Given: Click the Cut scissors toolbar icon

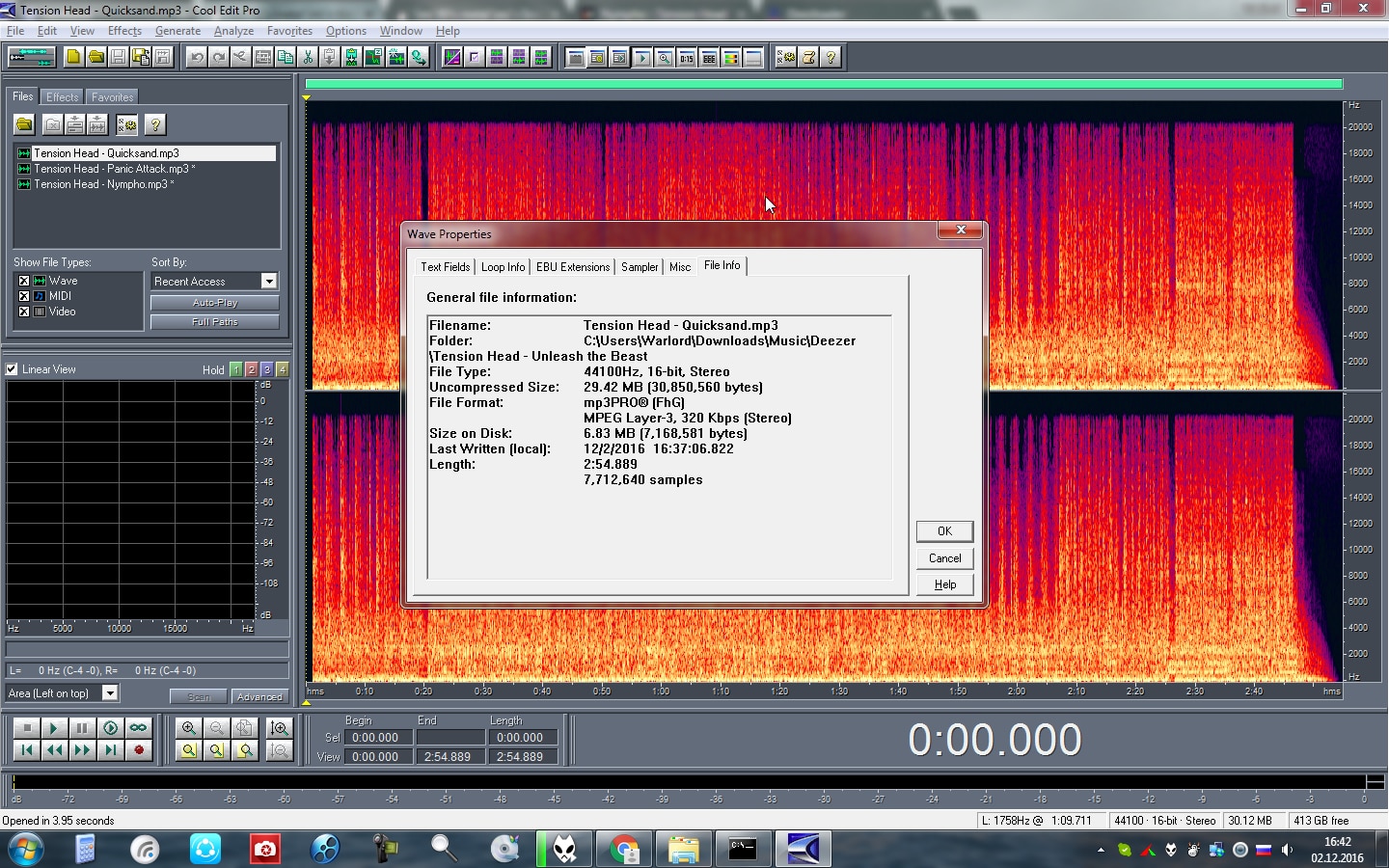Looking at the screenshot, I should [x=308, y=57].
